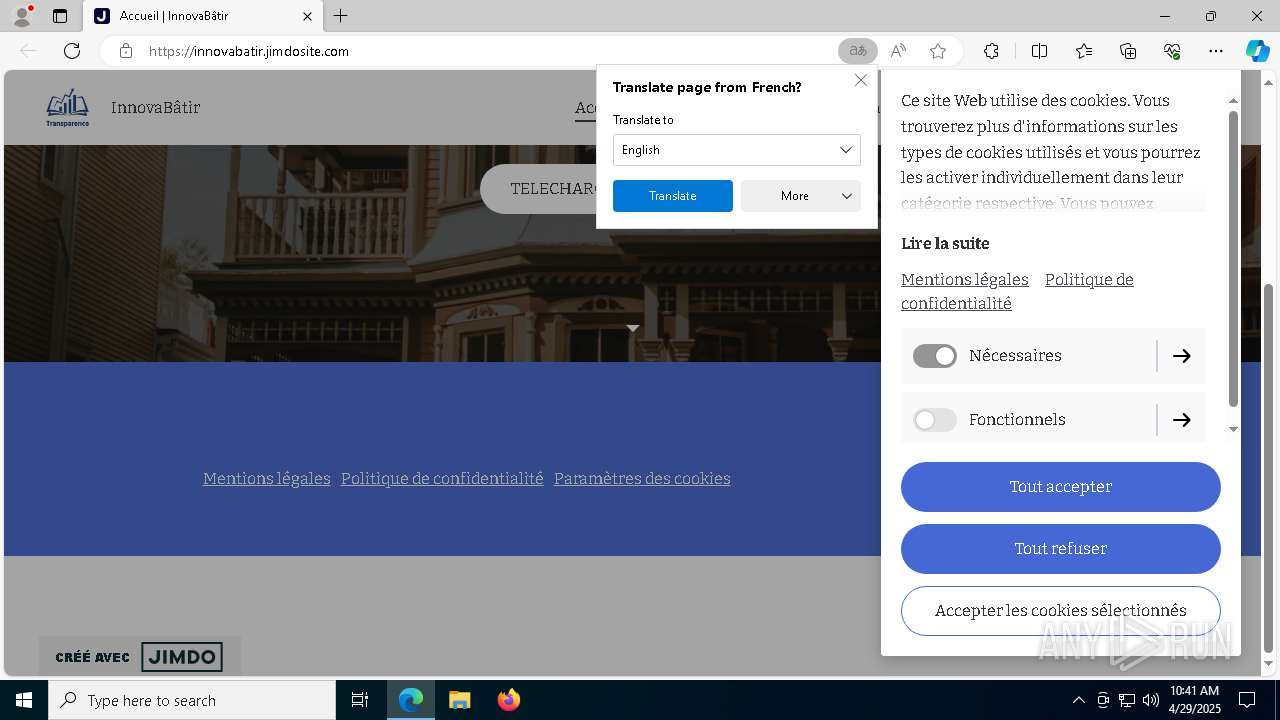Click the cookie panel scrollbar thumb
The image size is (1280, 720).
(1233, 258)
